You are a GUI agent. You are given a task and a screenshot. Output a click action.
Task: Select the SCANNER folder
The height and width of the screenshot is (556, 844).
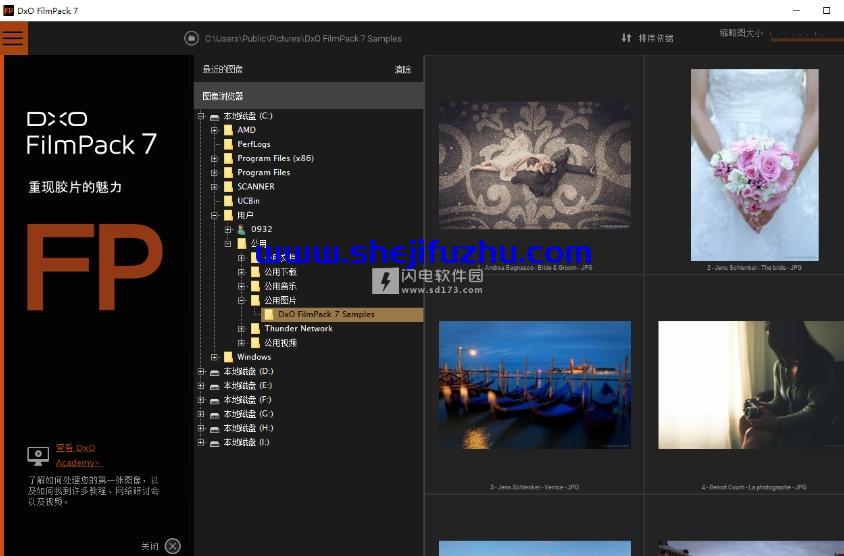(256, 187)
